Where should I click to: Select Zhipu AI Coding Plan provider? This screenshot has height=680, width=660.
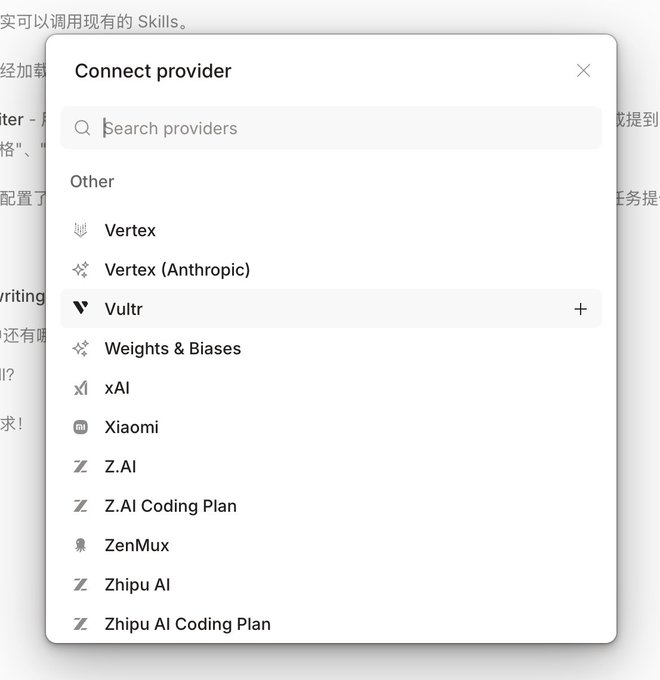pyautogui.click(x=187, y=624)
